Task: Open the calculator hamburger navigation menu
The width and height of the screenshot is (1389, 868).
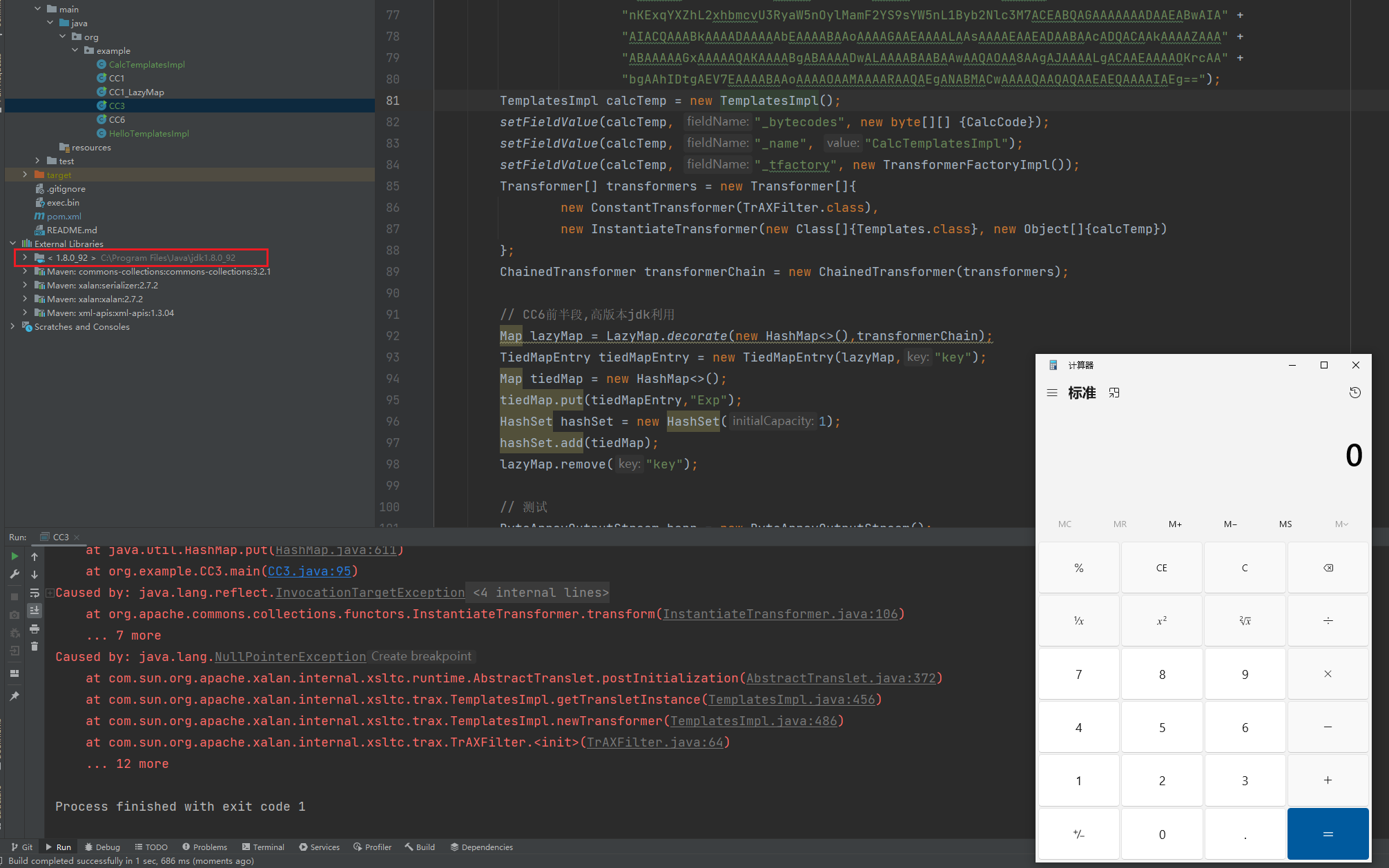Action: (1052, 393)
